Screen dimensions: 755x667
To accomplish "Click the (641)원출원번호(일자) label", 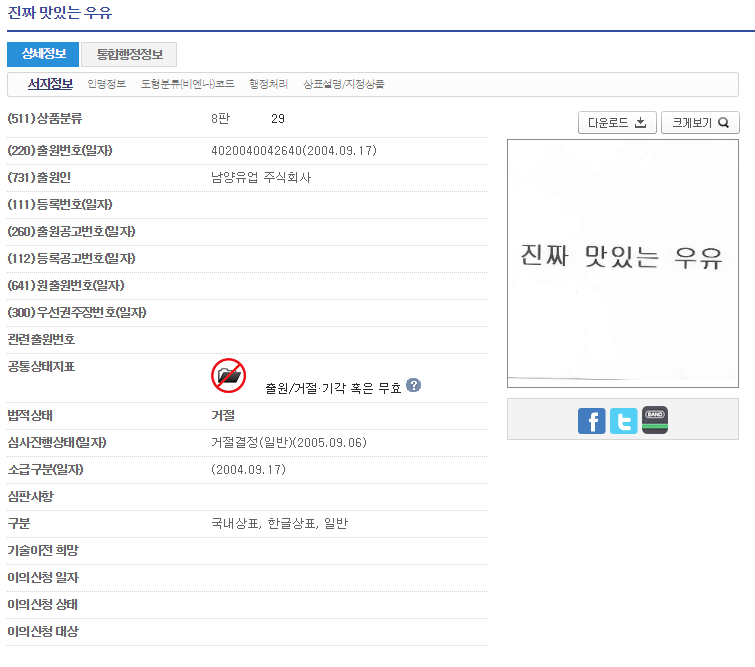I will click(x=65, y=286).
